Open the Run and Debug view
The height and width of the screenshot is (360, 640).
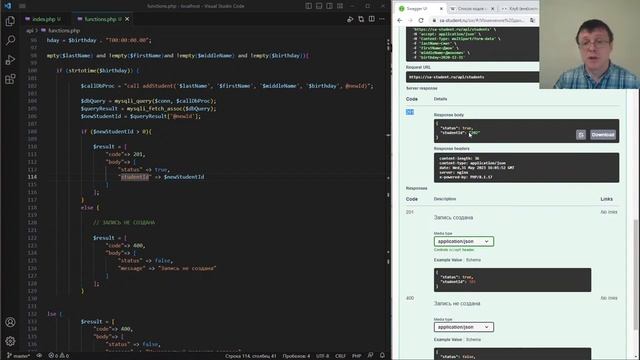(x=10, y=60)
